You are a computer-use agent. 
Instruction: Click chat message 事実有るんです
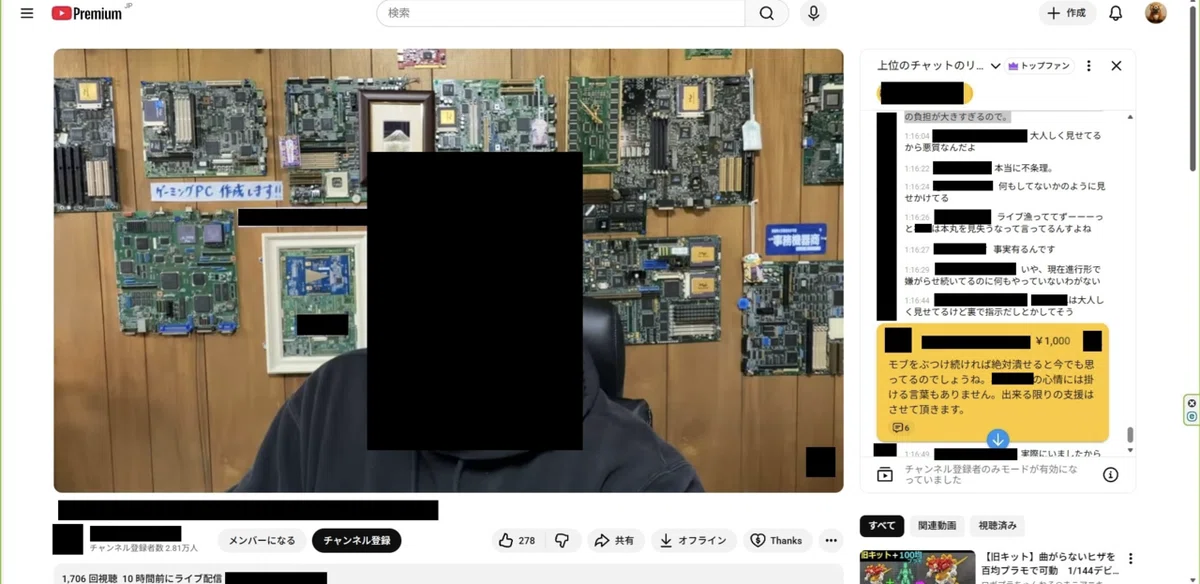pos(1024,249)
